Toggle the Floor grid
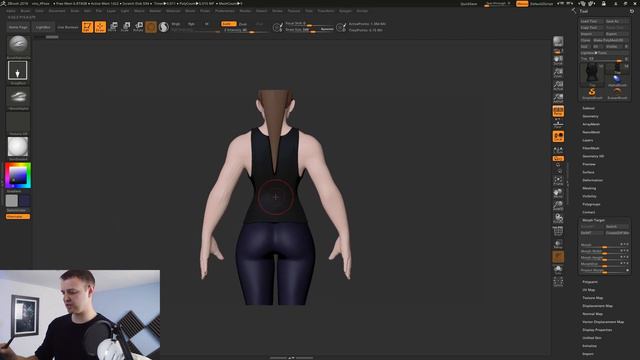This screenshot has width=640, height=360. click(558, 124)
